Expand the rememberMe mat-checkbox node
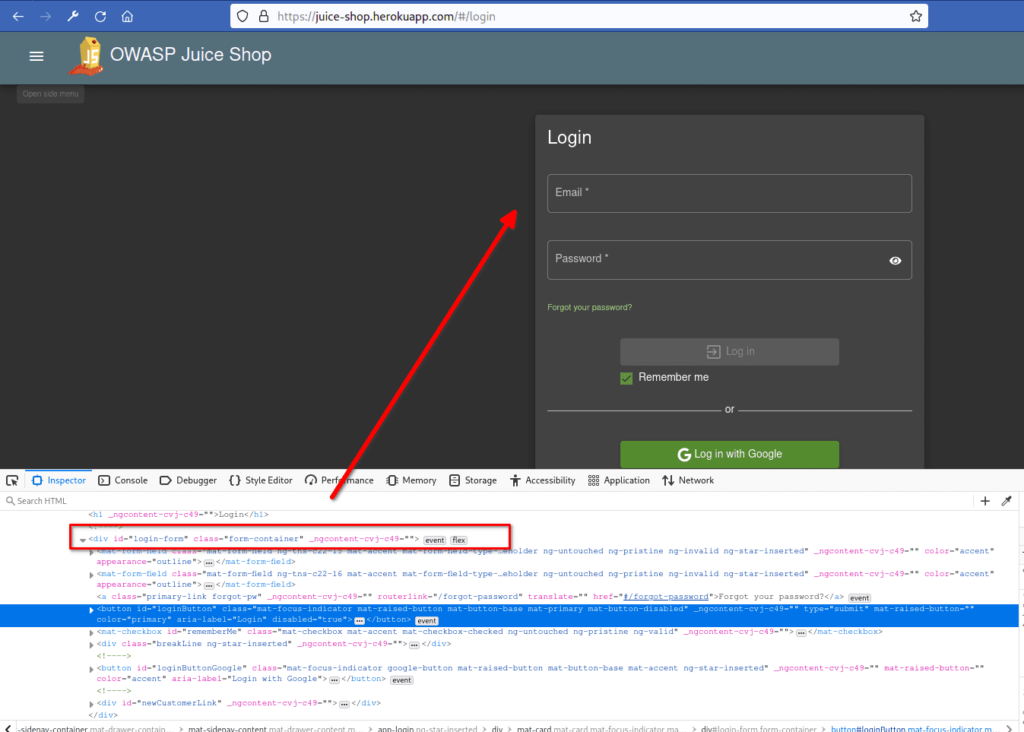Image resolution: width=1024 pixels, height=732 pixels. 92,632
